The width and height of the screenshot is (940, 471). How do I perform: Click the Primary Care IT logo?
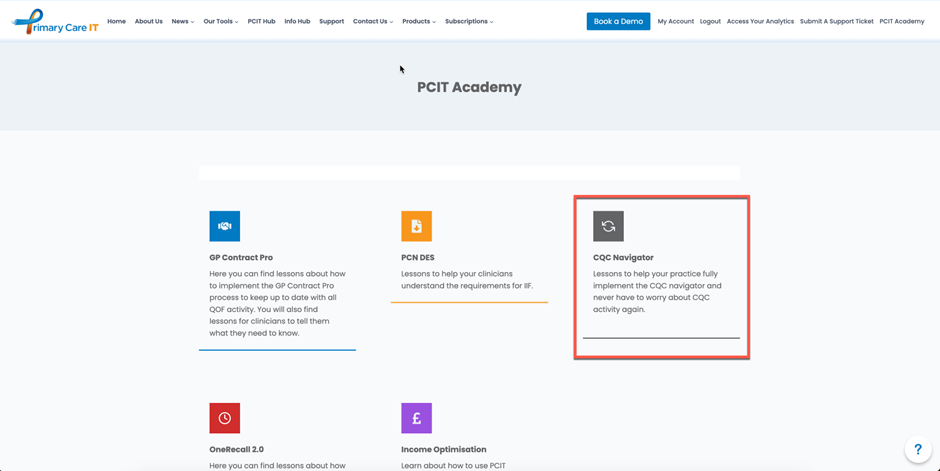tap(54, 22)
